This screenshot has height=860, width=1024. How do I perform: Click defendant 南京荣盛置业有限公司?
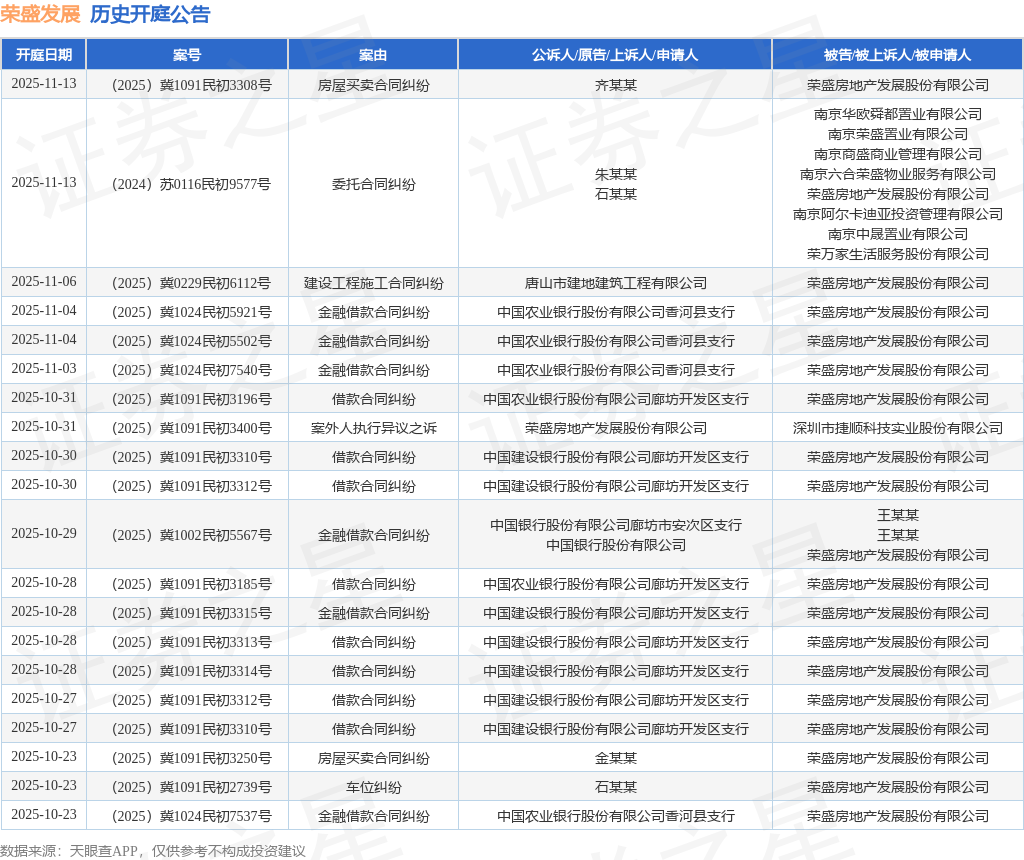(897, 134)
